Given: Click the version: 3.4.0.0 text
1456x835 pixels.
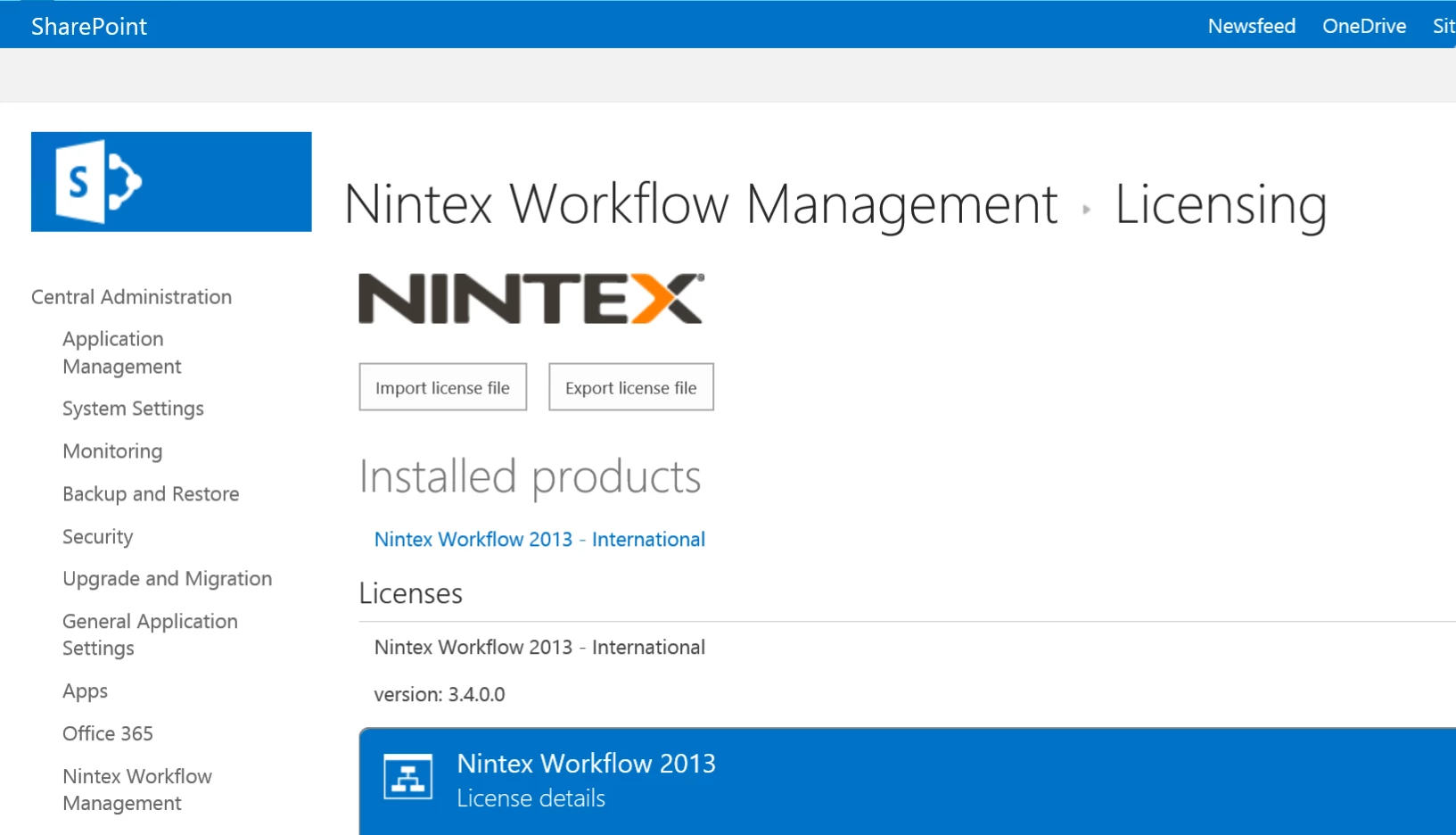Looking at the screenshot, I should click(x=440, y=695).
